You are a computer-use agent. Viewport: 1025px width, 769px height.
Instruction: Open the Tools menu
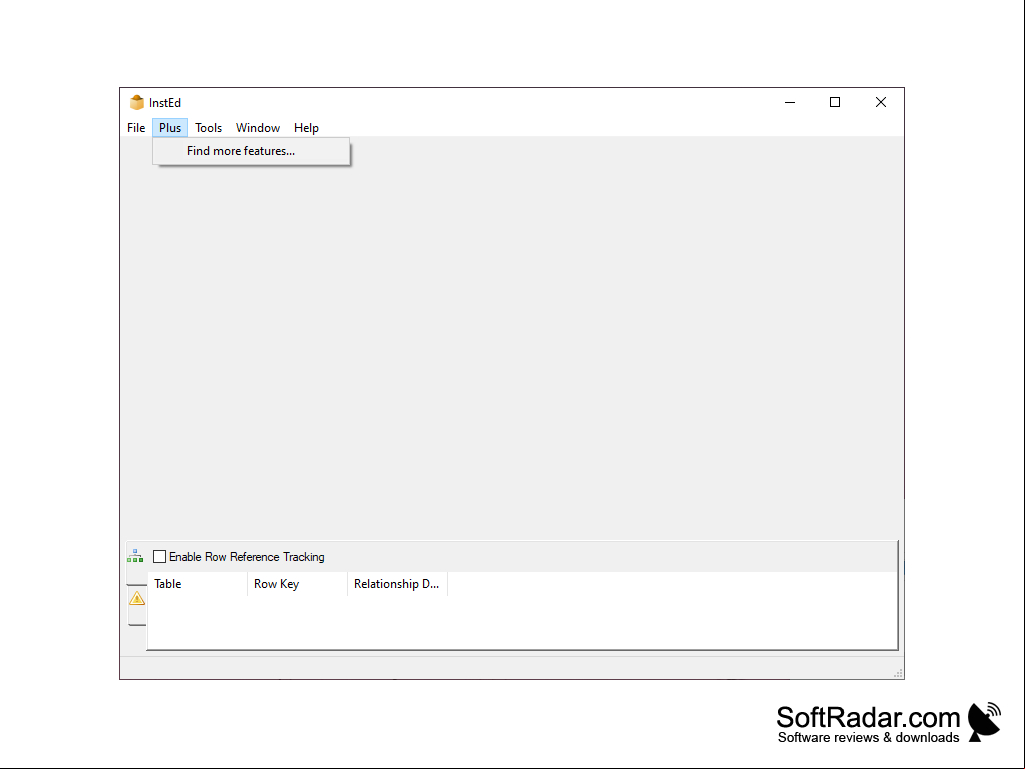point(209,128)
